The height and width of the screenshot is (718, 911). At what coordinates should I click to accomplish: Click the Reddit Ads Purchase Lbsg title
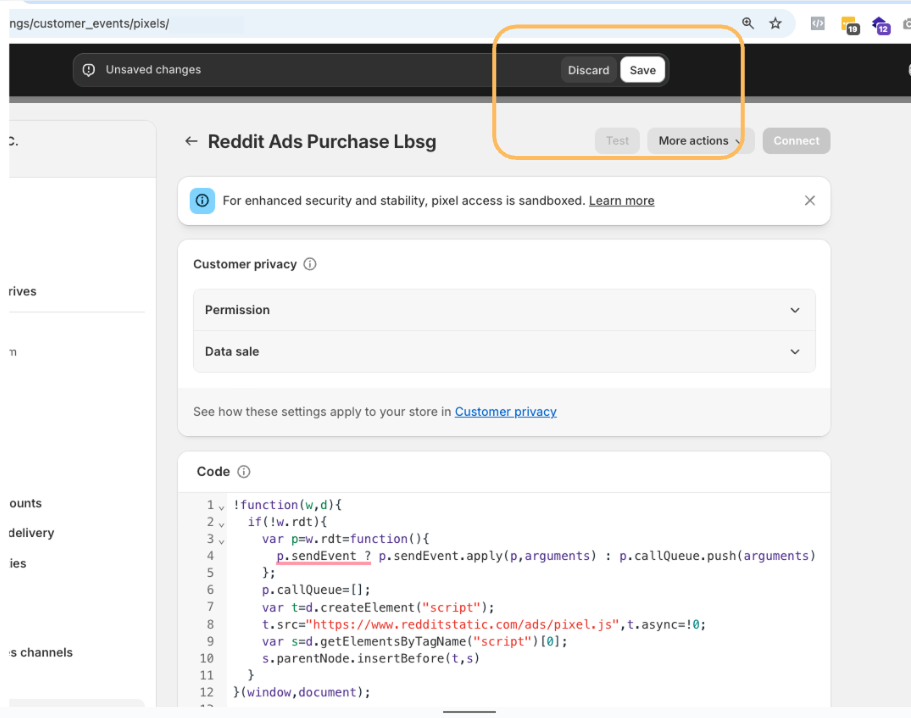coord(322,142)
